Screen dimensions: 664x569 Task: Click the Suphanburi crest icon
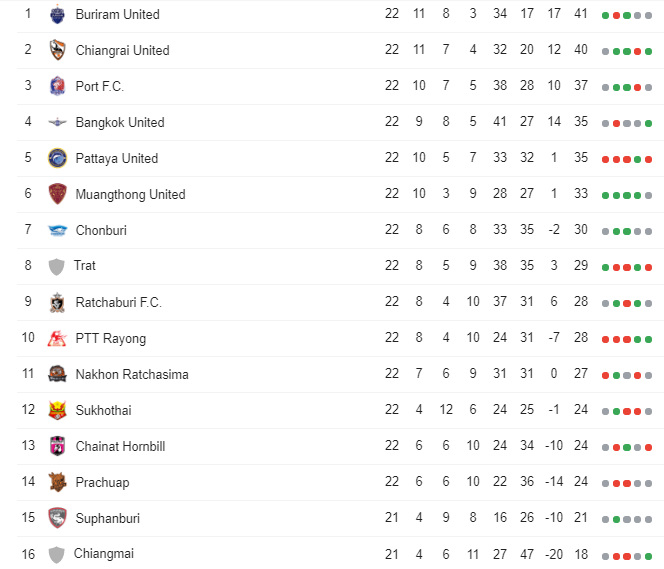57,518
